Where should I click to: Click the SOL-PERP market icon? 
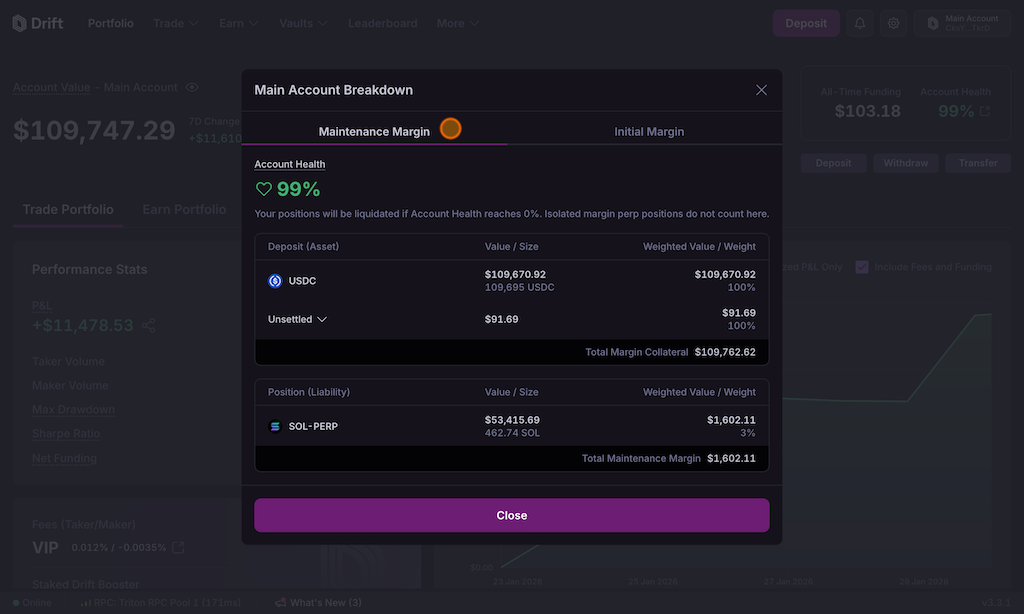(x=275, y=426)
